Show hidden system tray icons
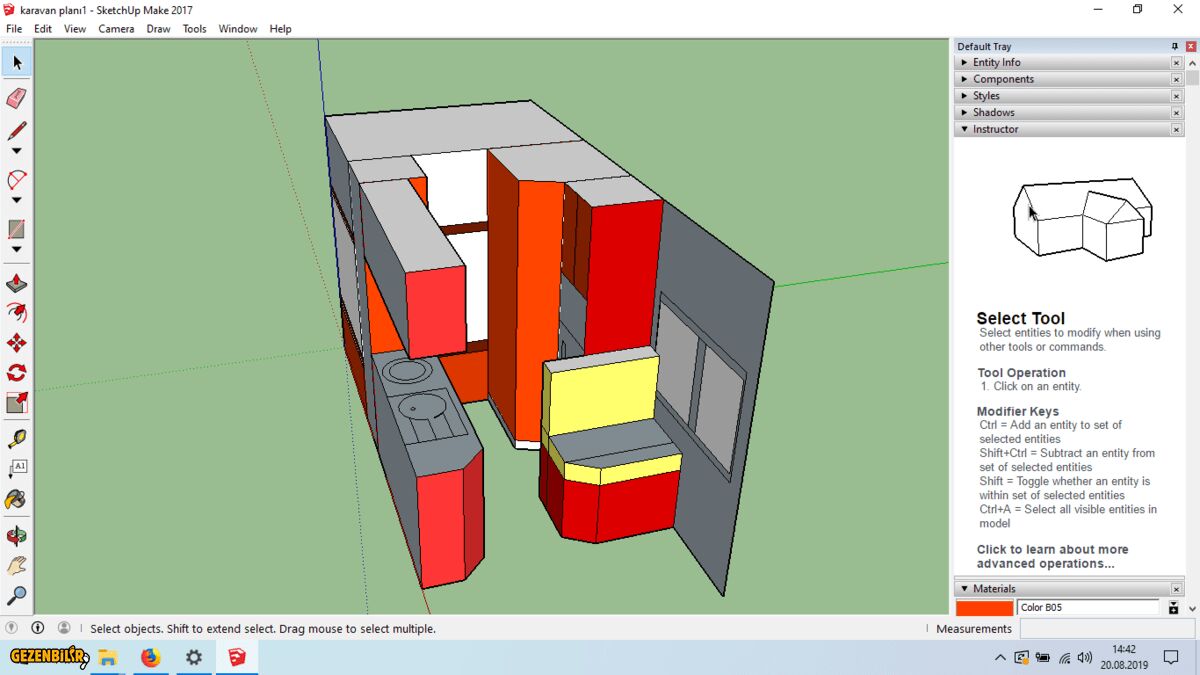The image size is (1200, 675). (x=1000, y=657)
